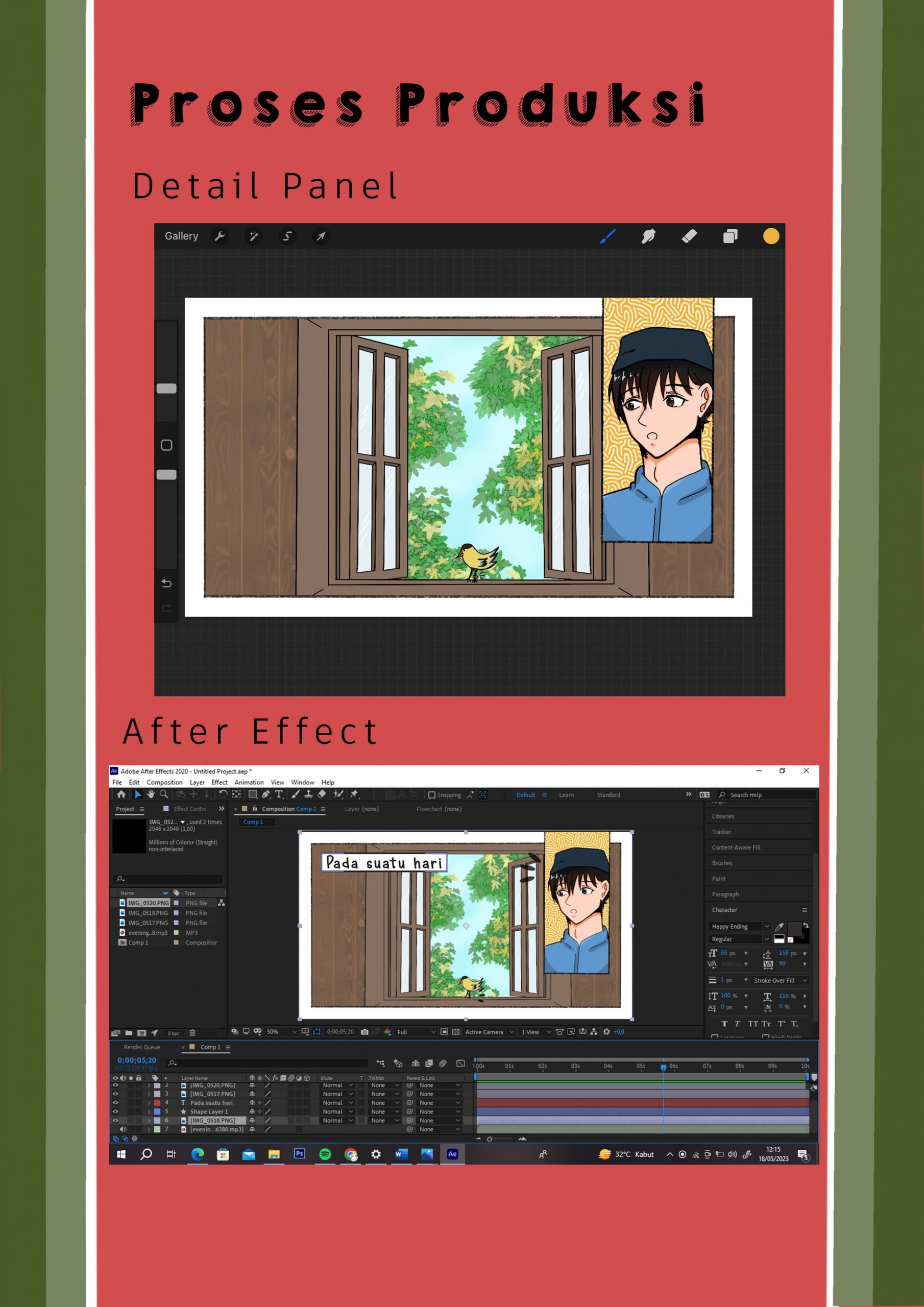The width and height of the screenshot is (924, 1307).
Task: Click the Gallery button in Procreate
Action: [182, 236]
